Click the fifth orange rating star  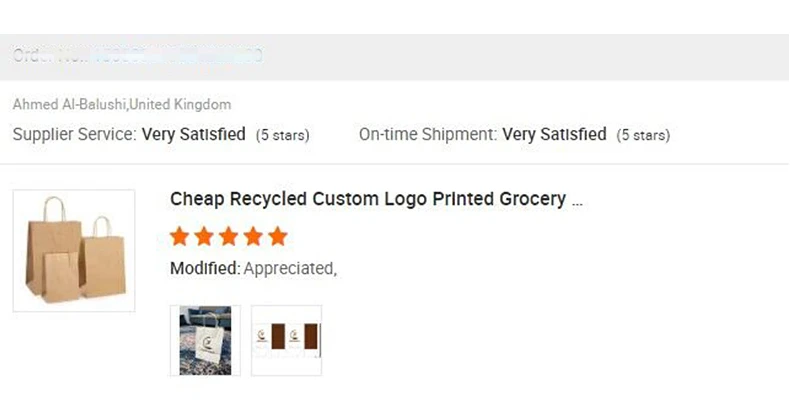coord(277,237)
